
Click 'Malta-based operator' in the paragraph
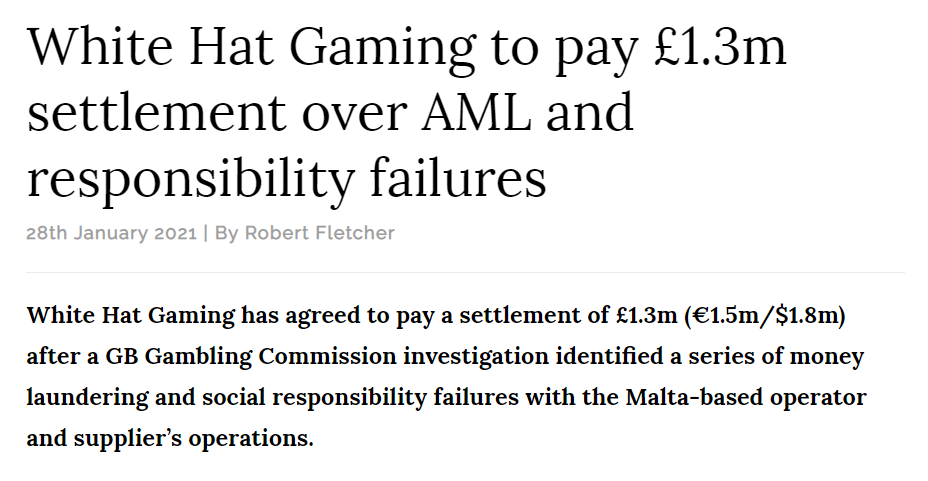(746, 397)
